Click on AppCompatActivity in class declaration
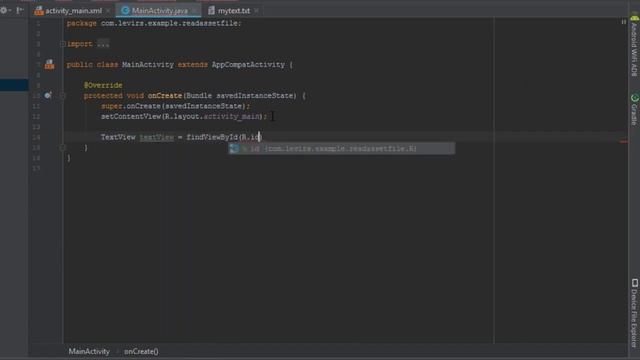 point(248,64)
